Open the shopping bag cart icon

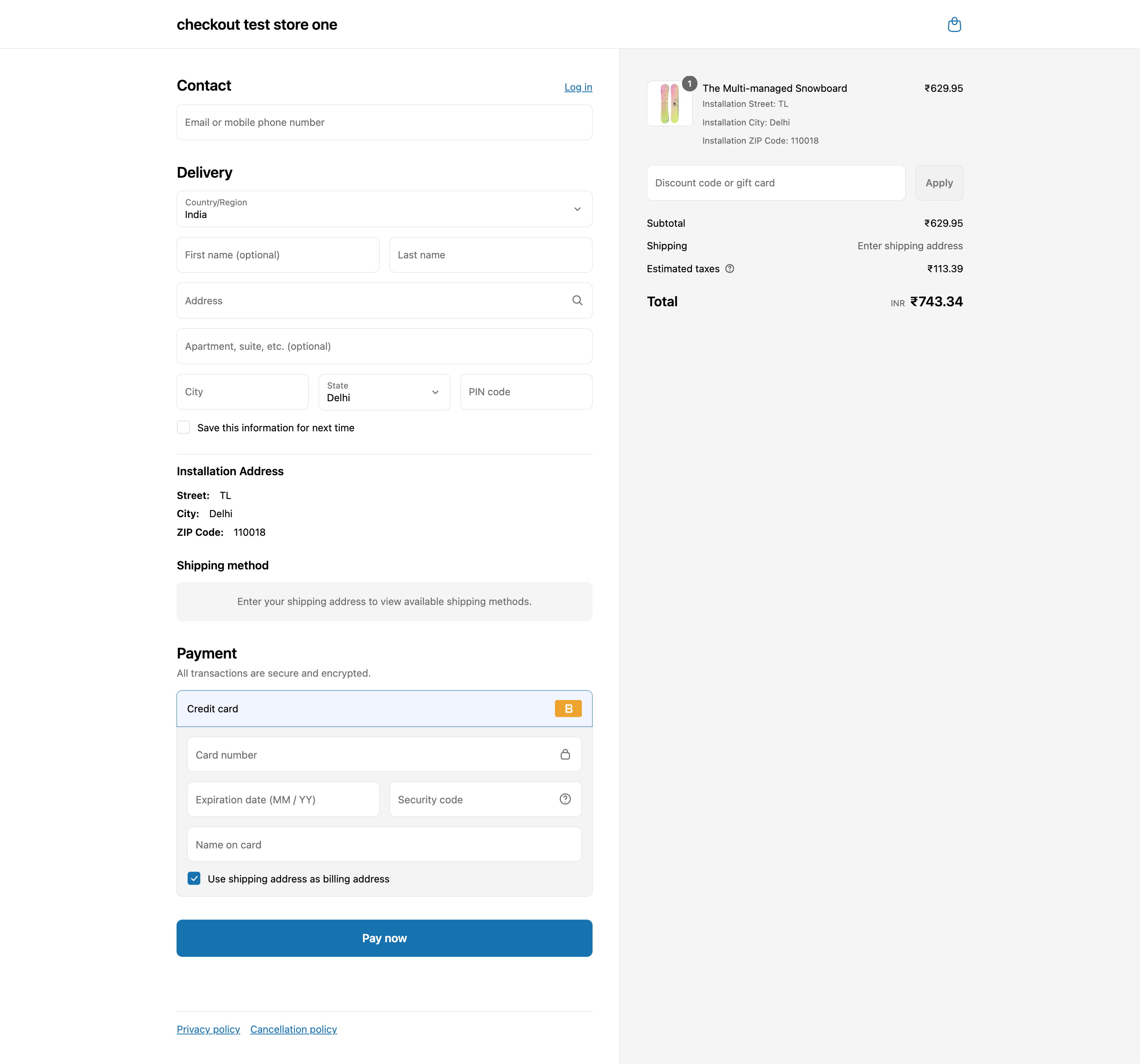[954, 25]
